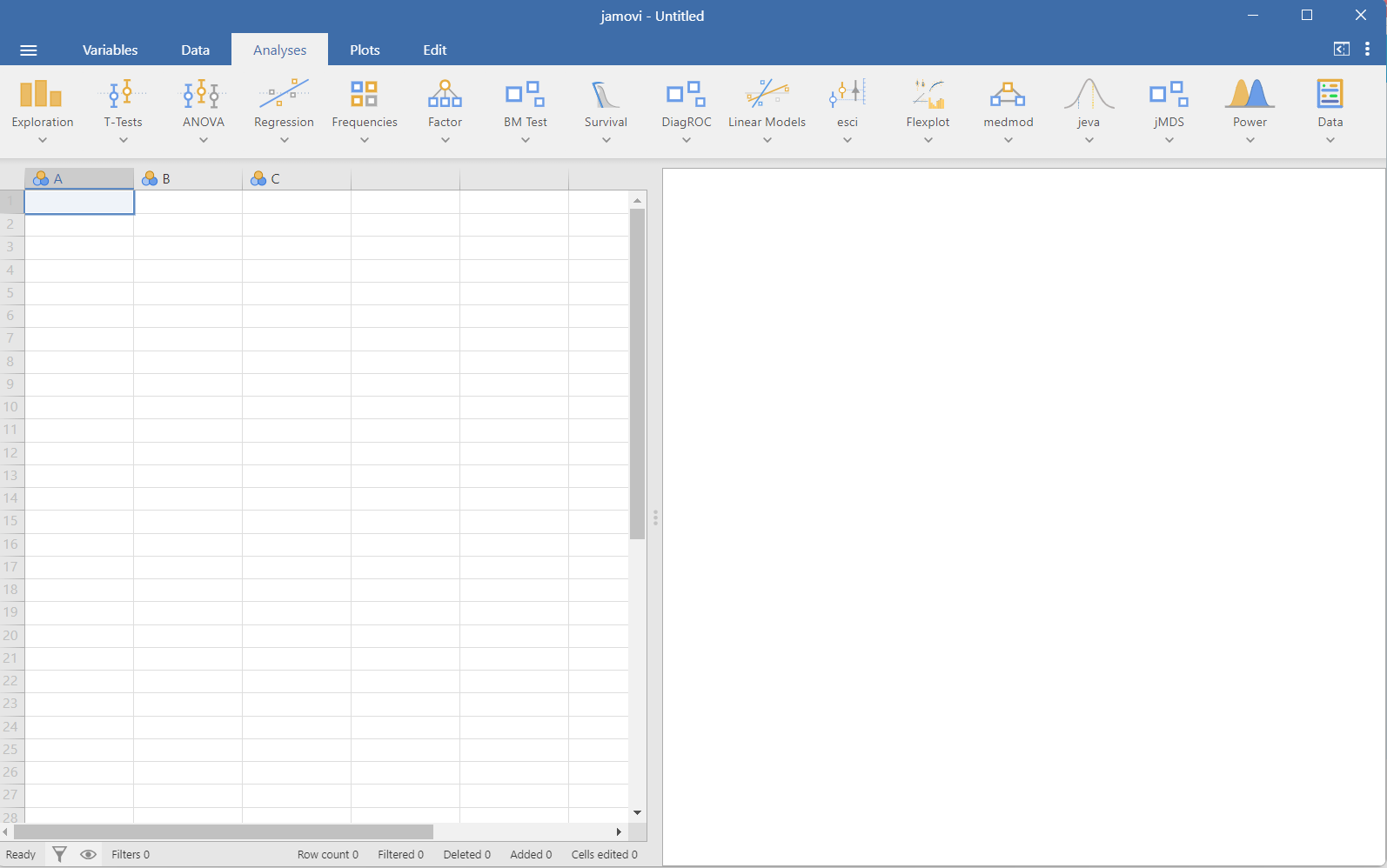This screenshot has width=1387, height=868.
Task: Click the scroll up arrow of spreadsheet
Action: coord(637,201)
